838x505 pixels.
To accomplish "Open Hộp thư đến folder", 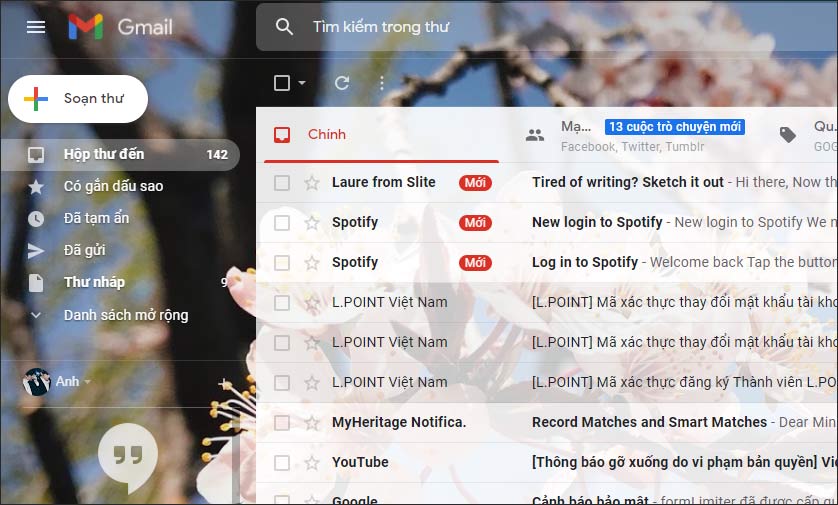I will [x=120, y=154].
